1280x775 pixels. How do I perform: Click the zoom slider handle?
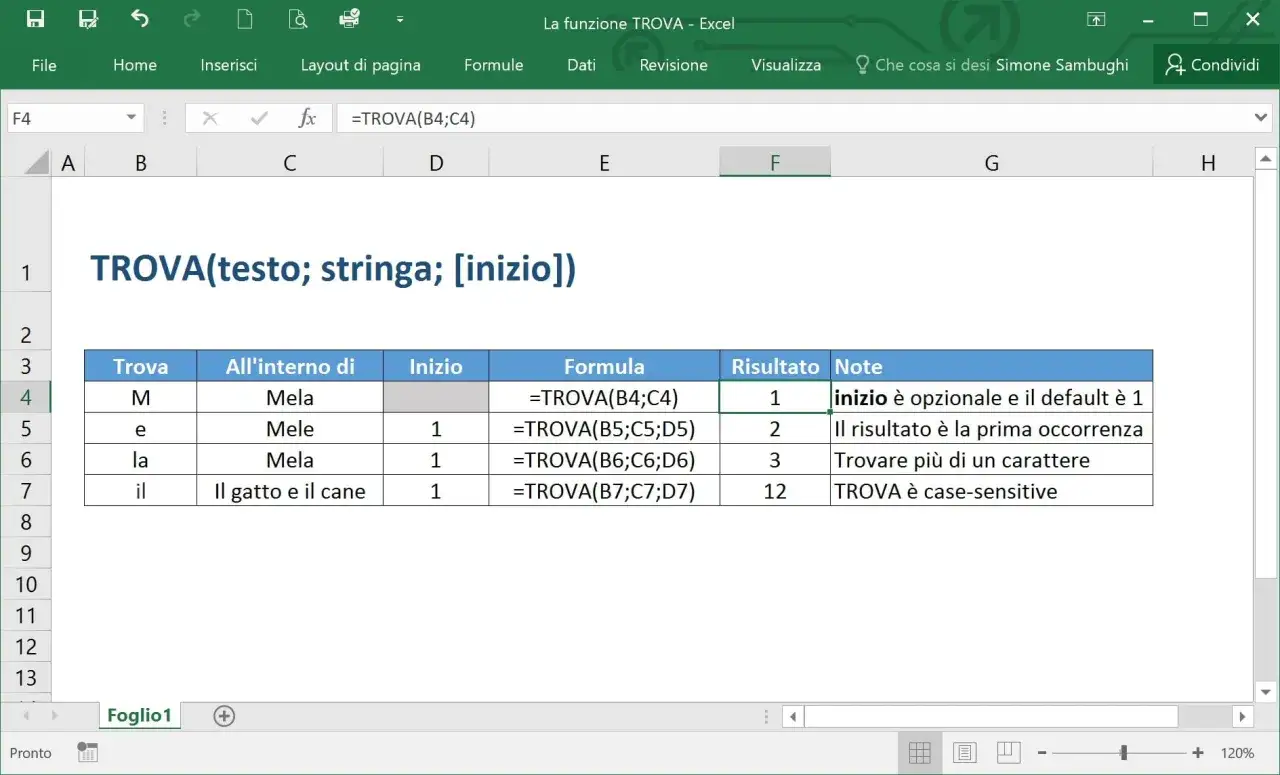(1124, 752)
